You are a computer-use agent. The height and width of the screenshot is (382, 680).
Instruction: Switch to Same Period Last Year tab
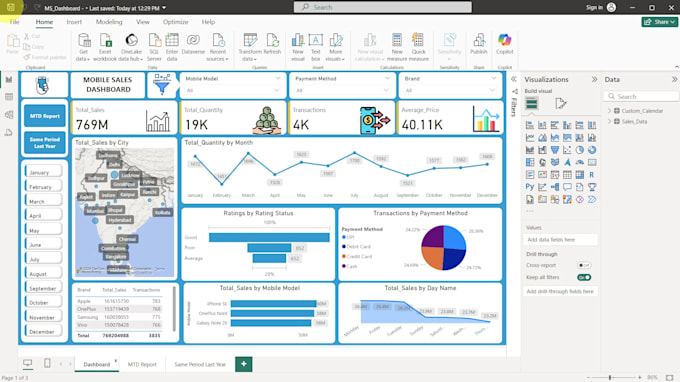pos(200,364)
